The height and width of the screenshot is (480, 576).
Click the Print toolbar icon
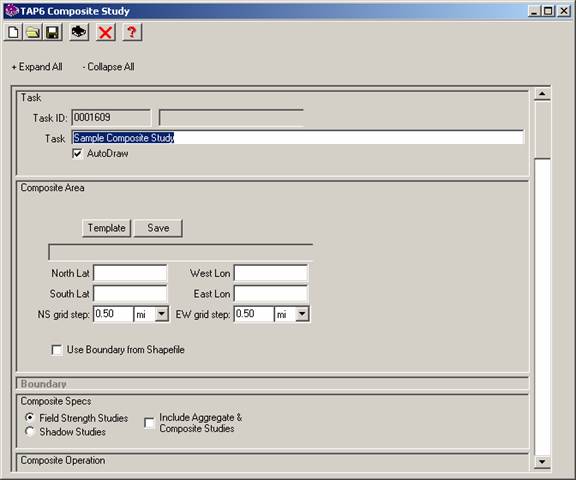click(x=79, y=32)
